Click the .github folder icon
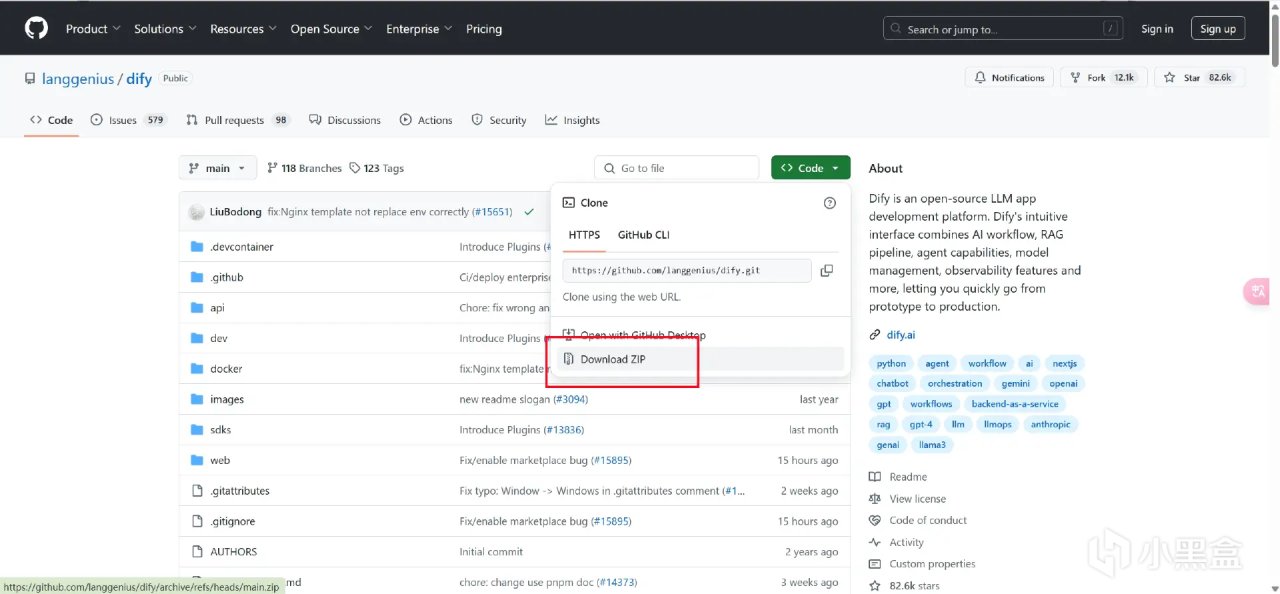The width and height of the screenshot is (1280, 594). [x=197, y=277]
